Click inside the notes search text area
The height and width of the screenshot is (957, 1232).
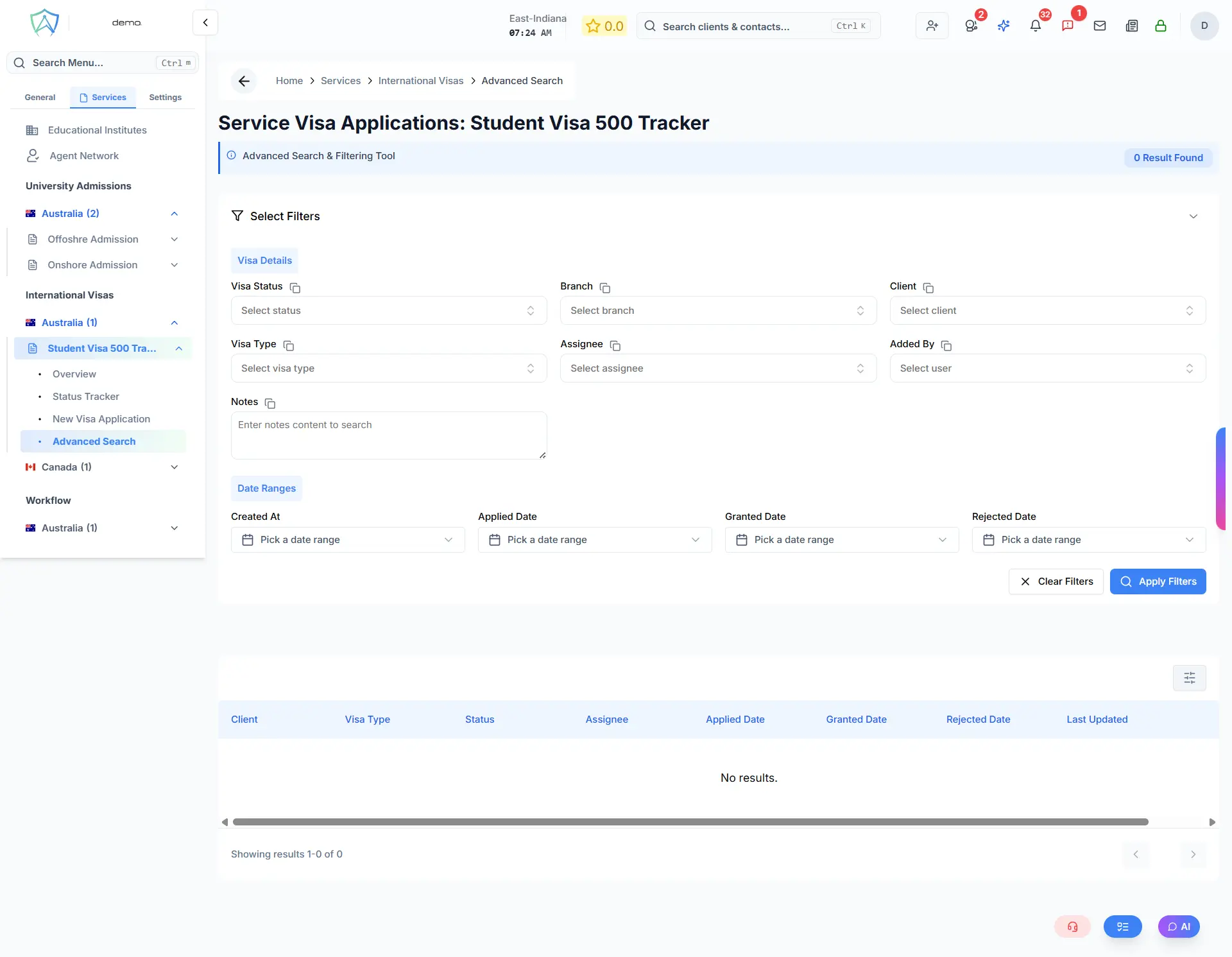[x=389, y=435]
